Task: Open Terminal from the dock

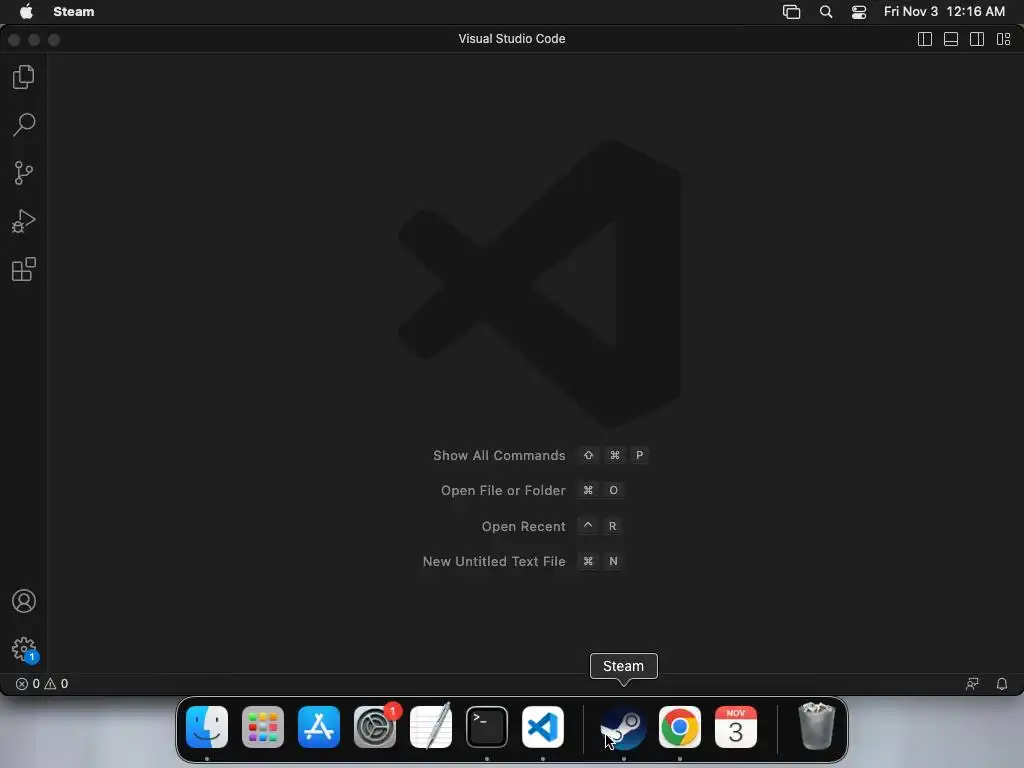Action: click(487, 727)
